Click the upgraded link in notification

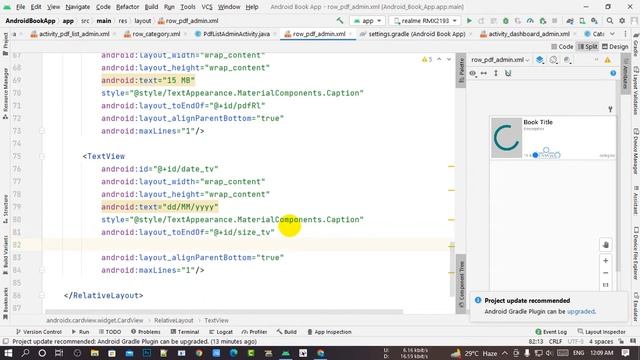(581, 311)
